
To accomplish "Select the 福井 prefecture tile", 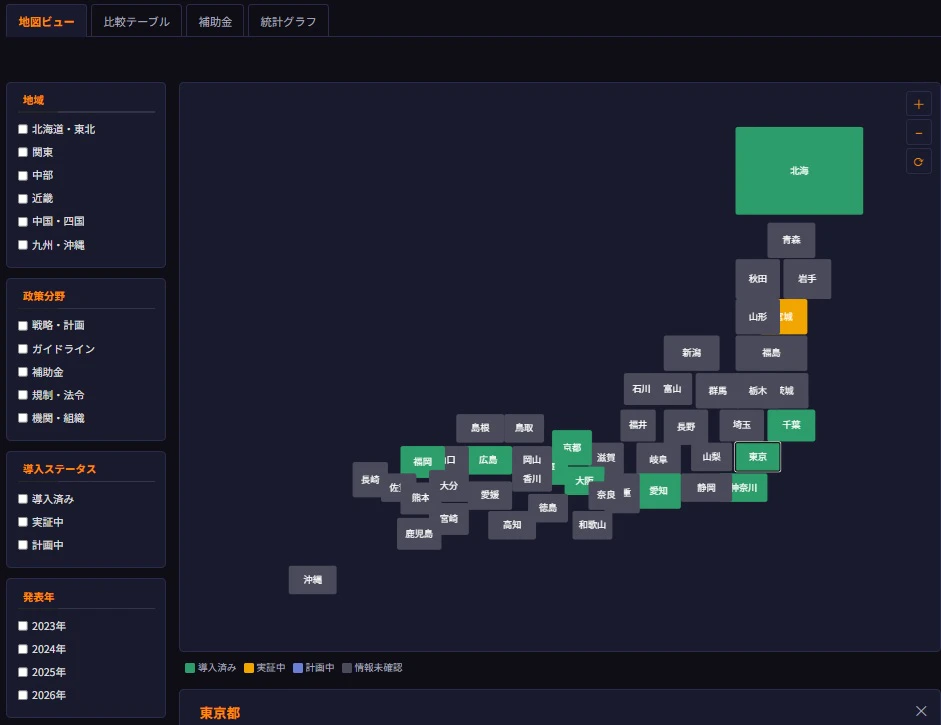I will pyautogui.click(x=637, y=425).
